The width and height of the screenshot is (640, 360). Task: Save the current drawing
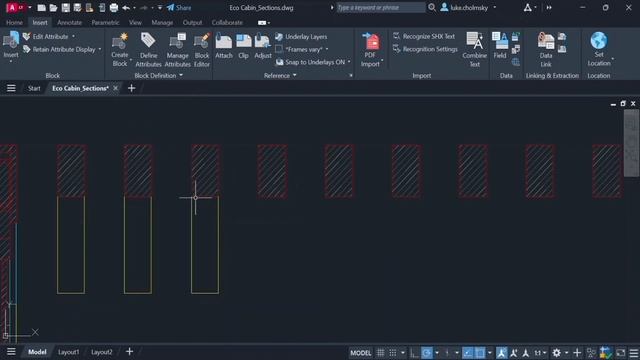(x=65, y=7)
